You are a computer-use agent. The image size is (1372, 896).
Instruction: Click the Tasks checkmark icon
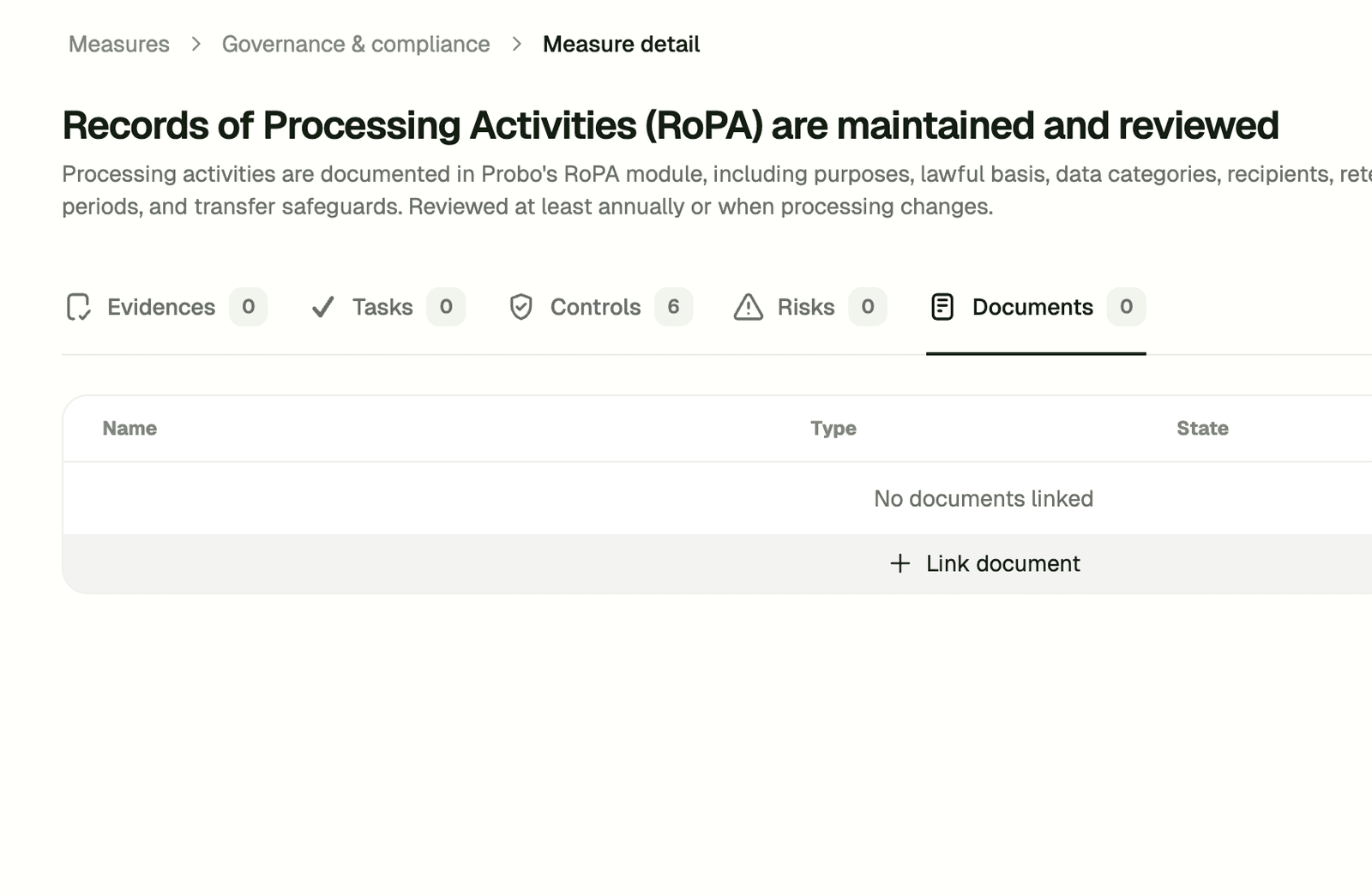pyautogui.click(x=323, y=307)
